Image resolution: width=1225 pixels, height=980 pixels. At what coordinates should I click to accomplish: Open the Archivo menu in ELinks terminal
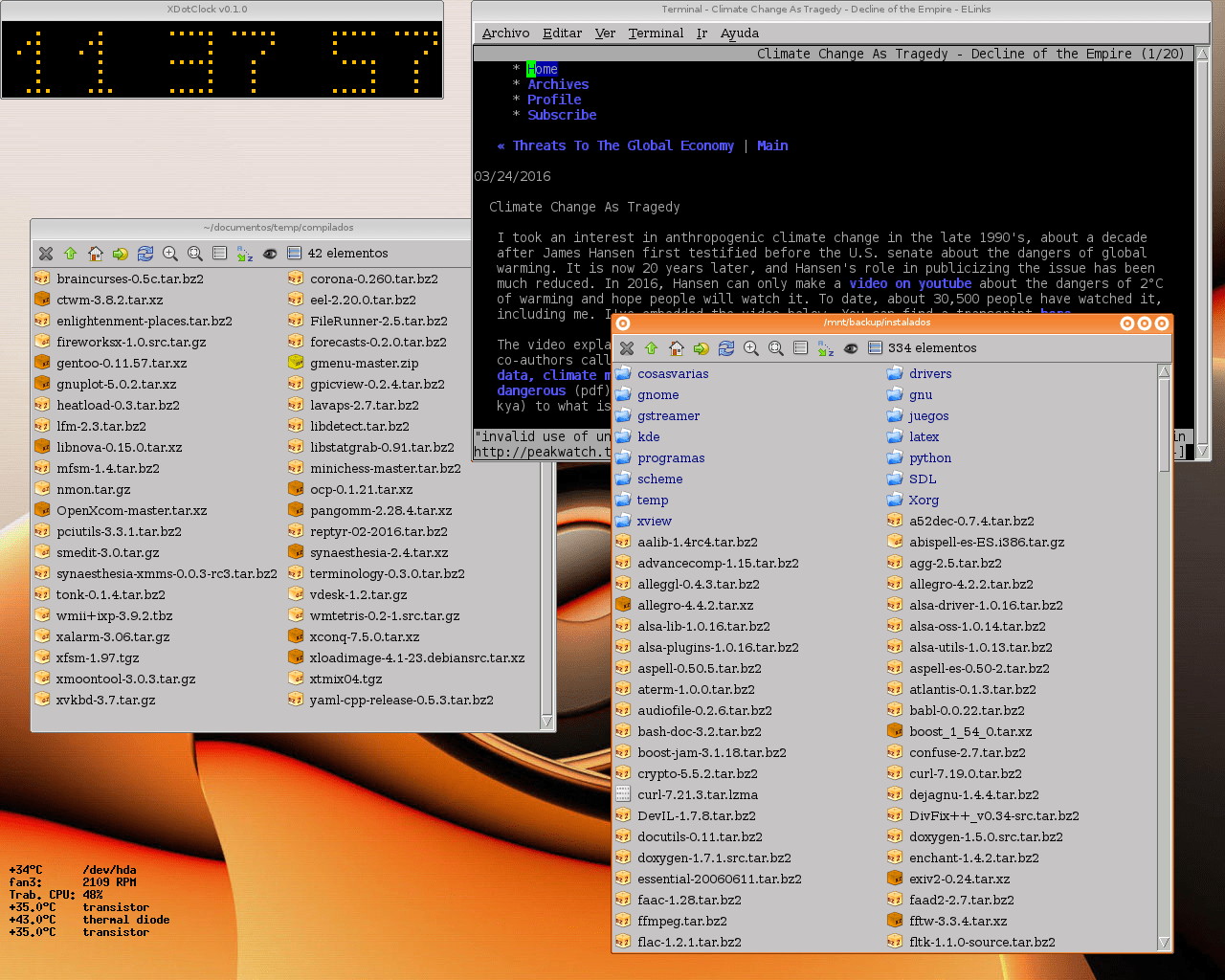tap(505, 33)
